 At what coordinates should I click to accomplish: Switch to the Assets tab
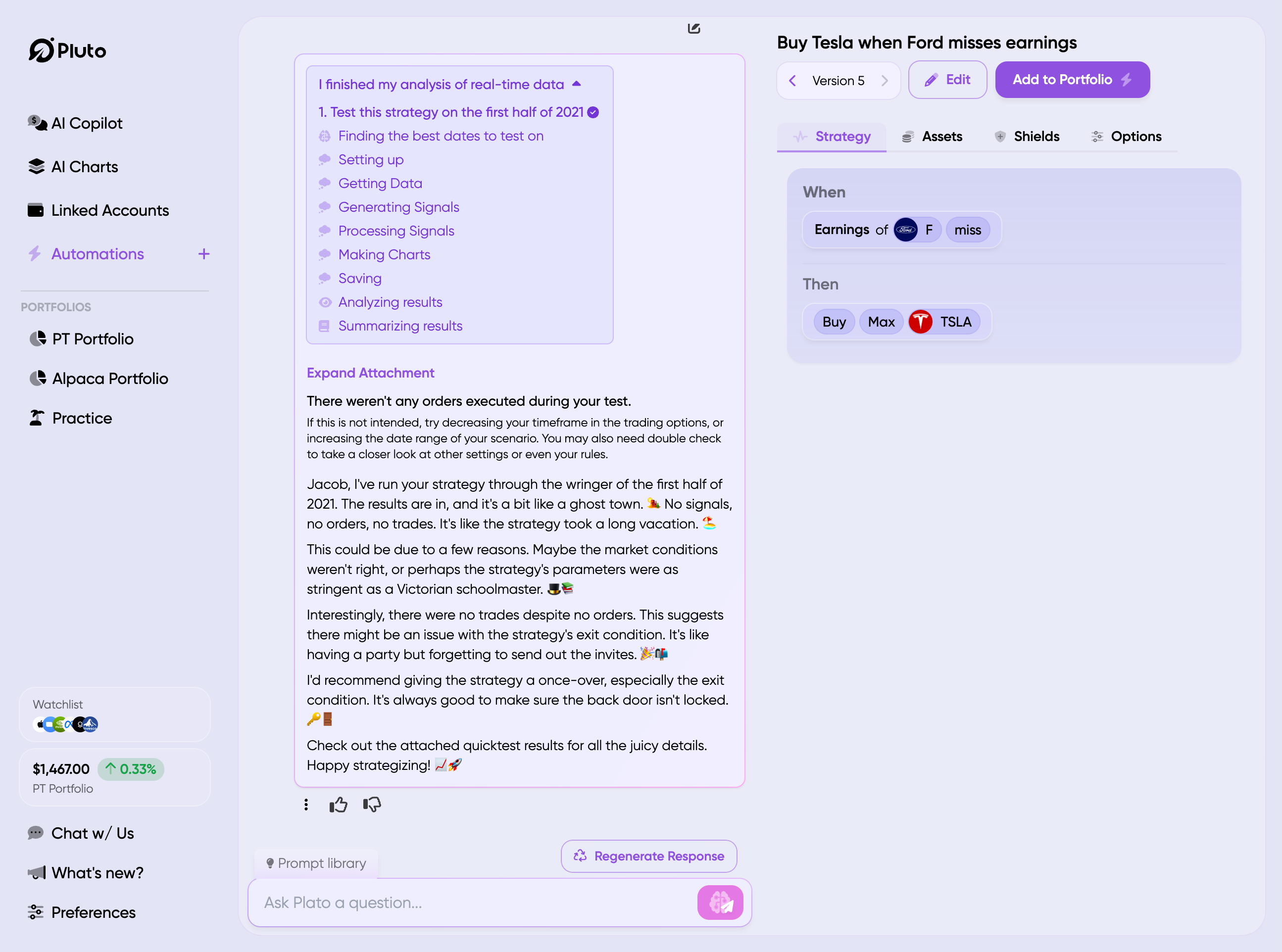click(932, 137)
